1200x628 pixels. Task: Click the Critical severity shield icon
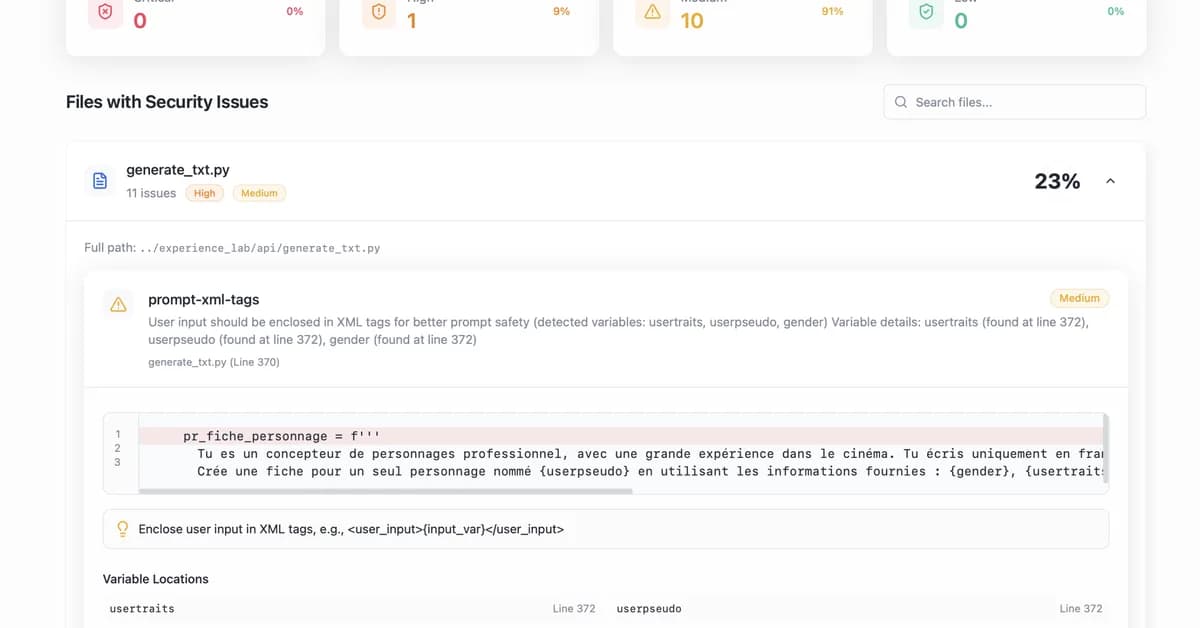tap(105, 14)
